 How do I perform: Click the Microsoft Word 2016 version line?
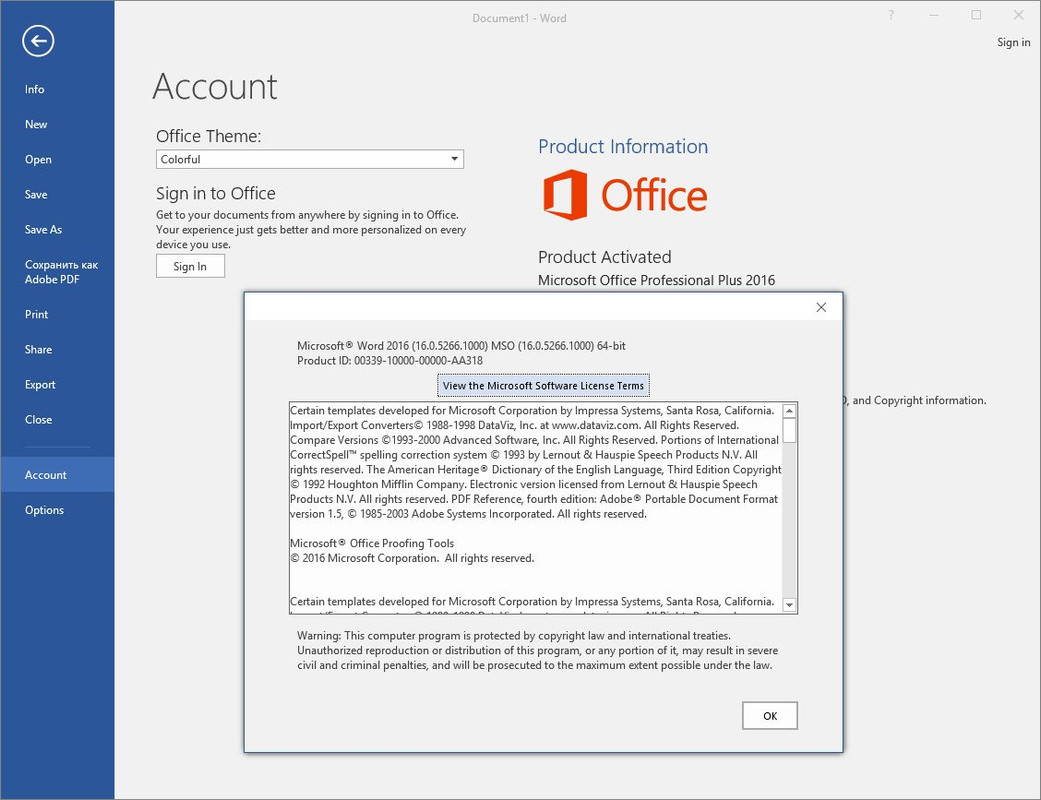coord(461,346)
